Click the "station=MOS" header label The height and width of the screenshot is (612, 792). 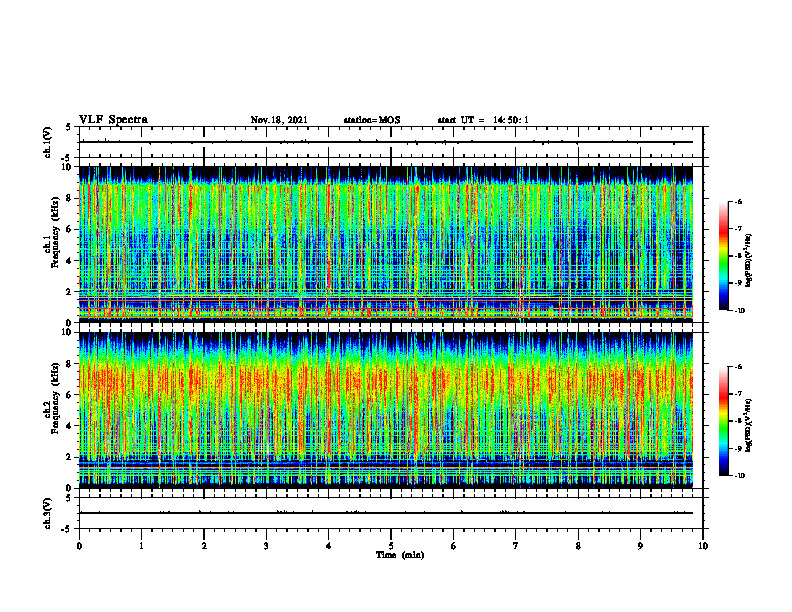point(372,120)
